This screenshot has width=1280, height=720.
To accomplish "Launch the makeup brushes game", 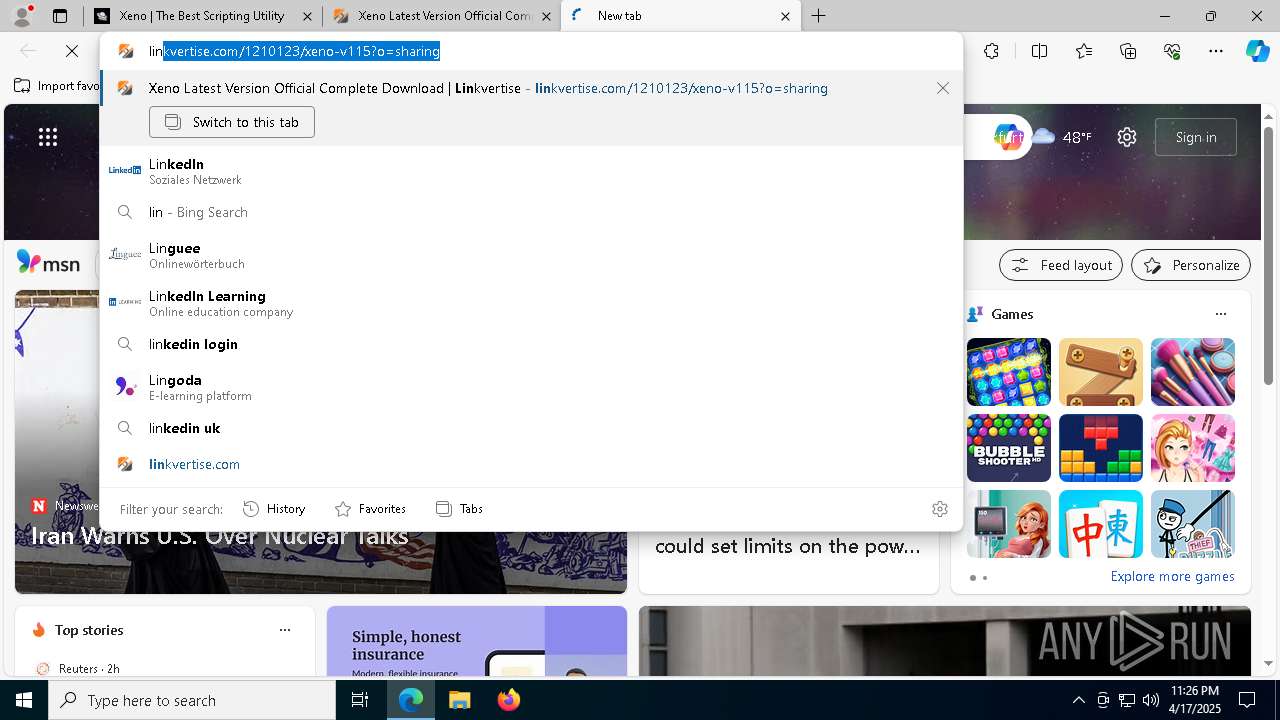I will 1193,372.
